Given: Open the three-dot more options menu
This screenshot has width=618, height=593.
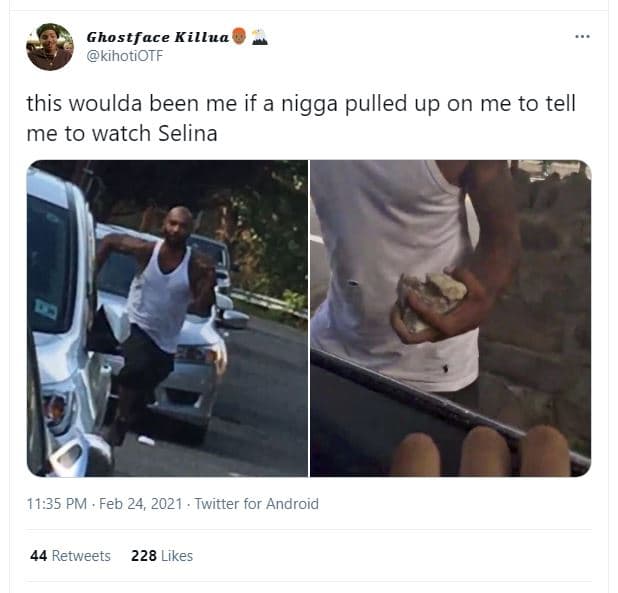Looking at the screenshot, I should point(582,36).
